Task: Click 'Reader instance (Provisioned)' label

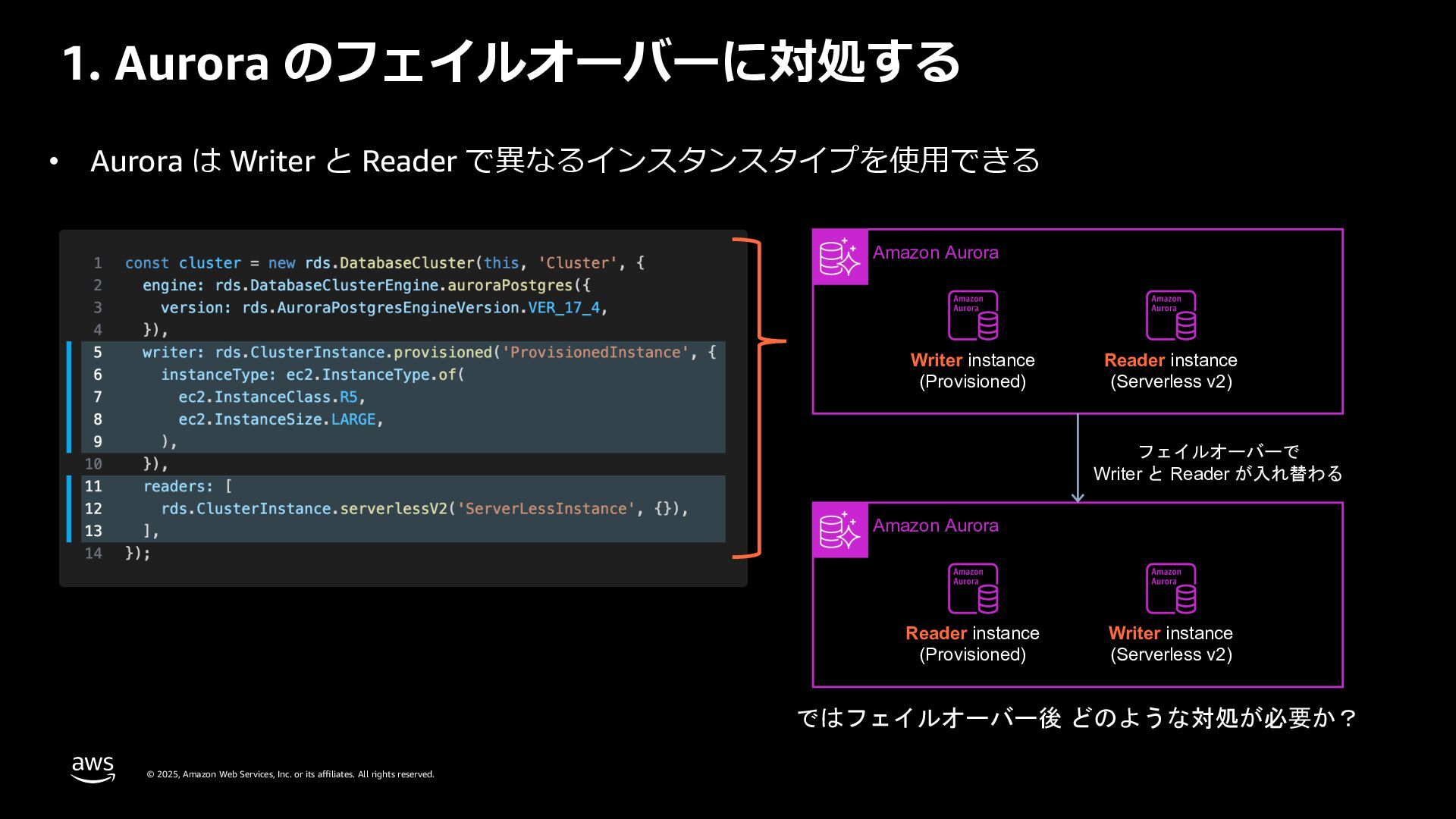Action: [x=973, y=644]
